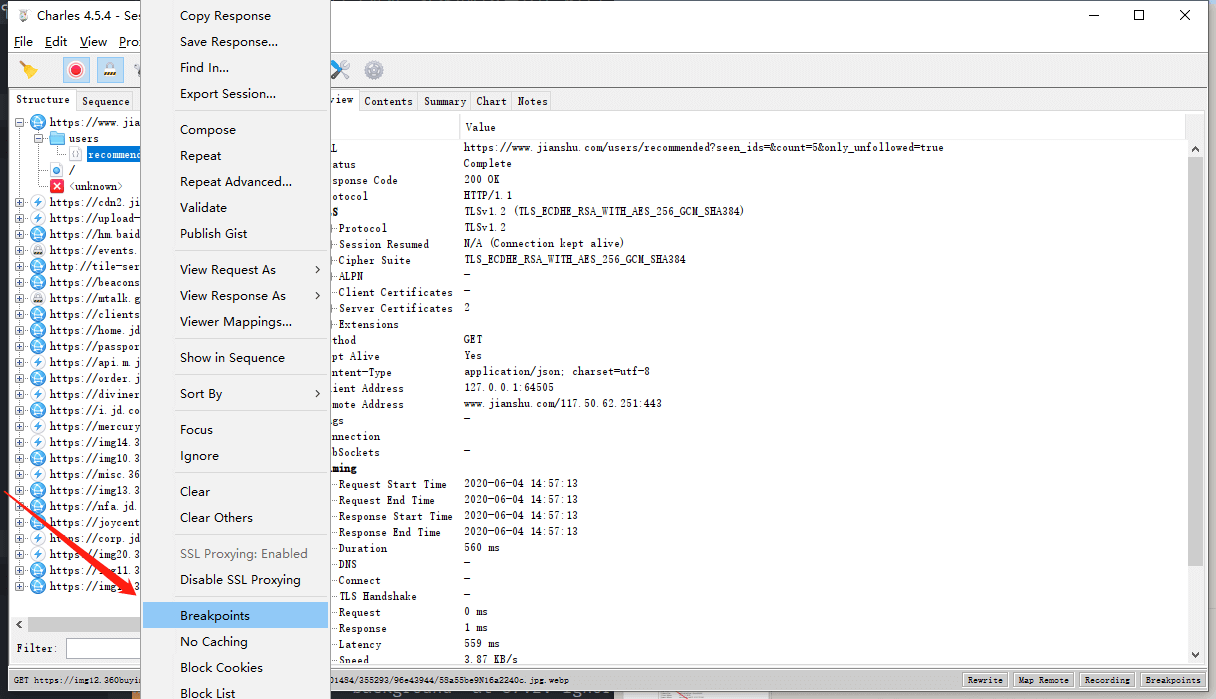This screenshot has height=699, width=1216.
Task: Select Repeat Advanced... menu entry
Action: tap(235, 182)
